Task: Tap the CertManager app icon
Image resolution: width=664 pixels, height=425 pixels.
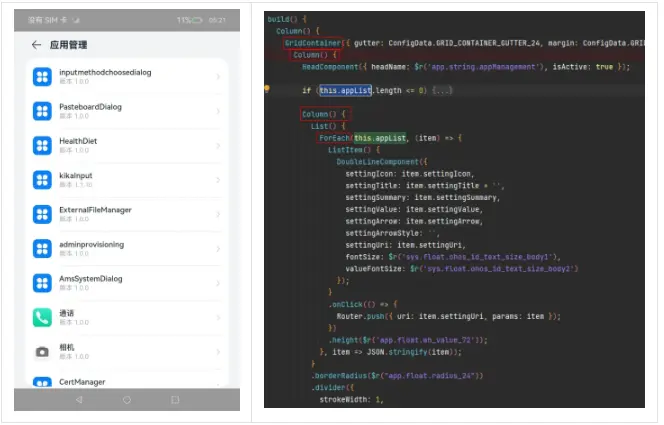Action: pyautogui.click(x=42, y=383)
